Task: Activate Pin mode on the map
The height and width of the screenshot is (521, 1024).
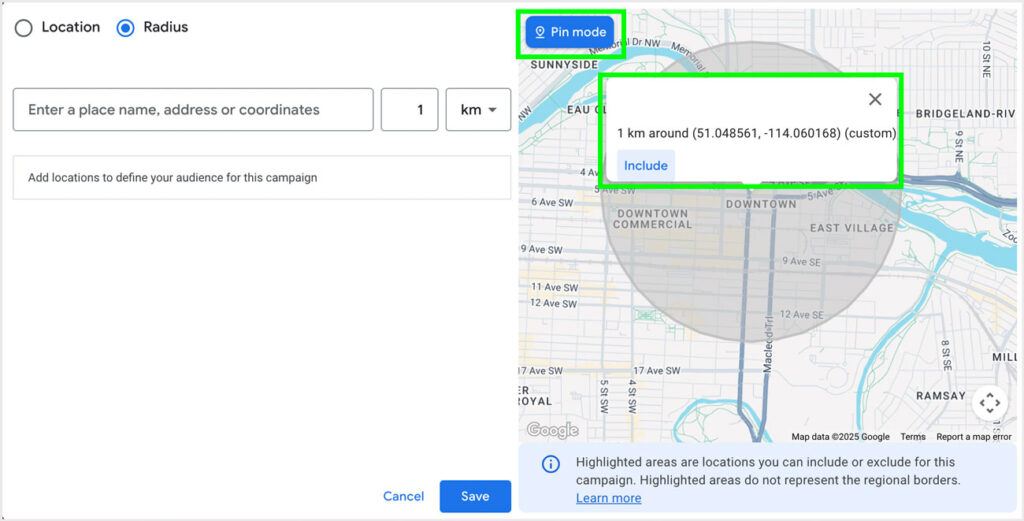Action: pos(569,32)
